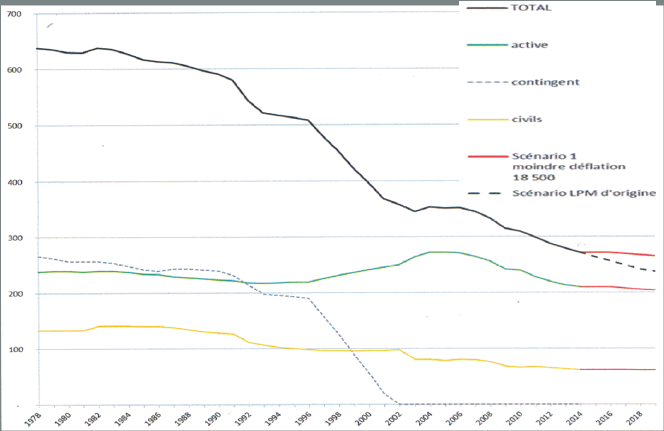
Task: Click x-axis year label 2006
Action: 454,418
